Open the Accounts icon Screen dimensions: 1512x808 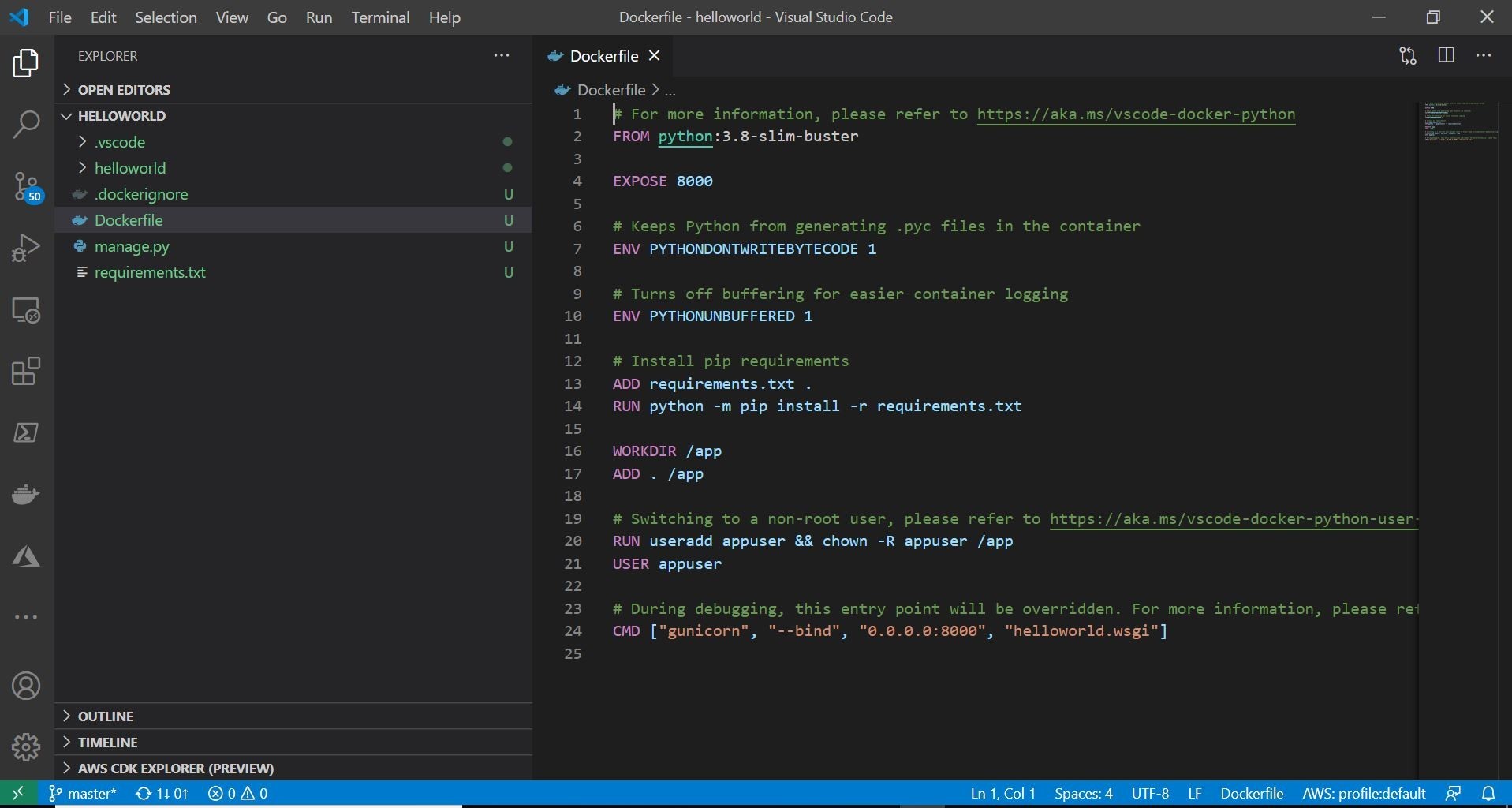(x=26, y=686)
